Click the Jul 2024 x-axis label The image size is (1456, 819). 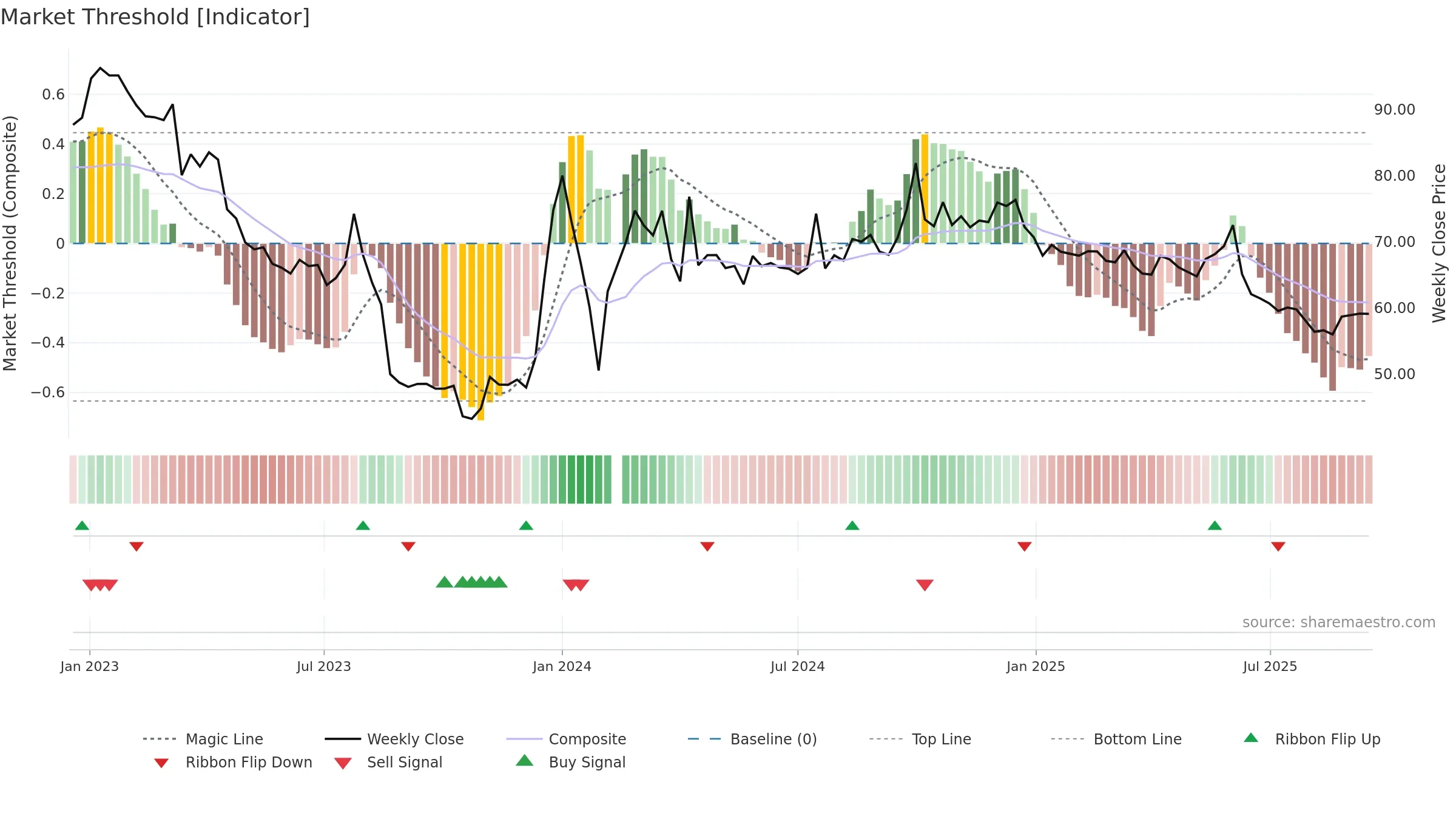[798, 666]
